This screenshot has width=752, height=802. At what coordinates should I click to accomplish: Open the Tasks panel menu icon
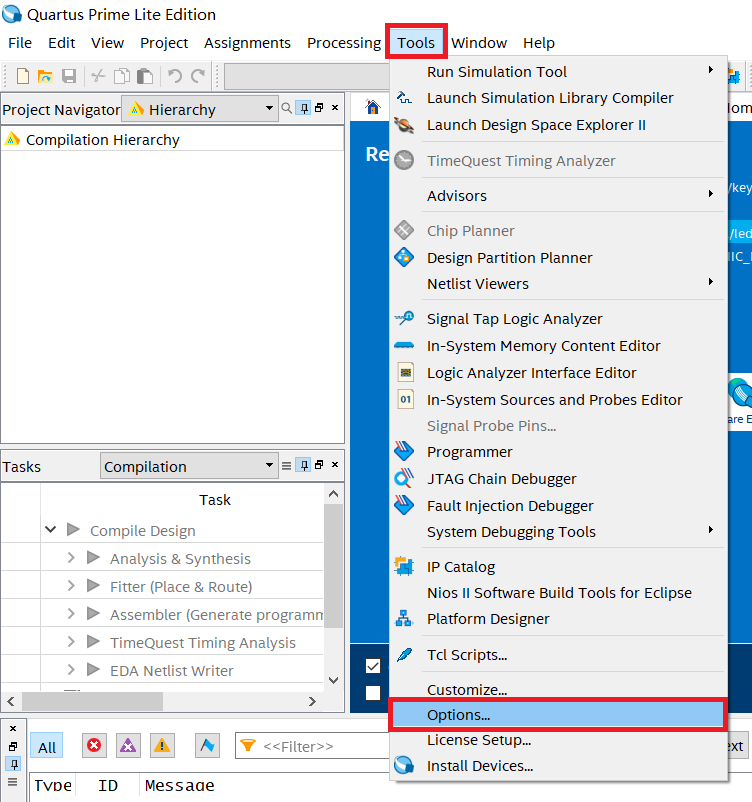click(x=286, y=465)
